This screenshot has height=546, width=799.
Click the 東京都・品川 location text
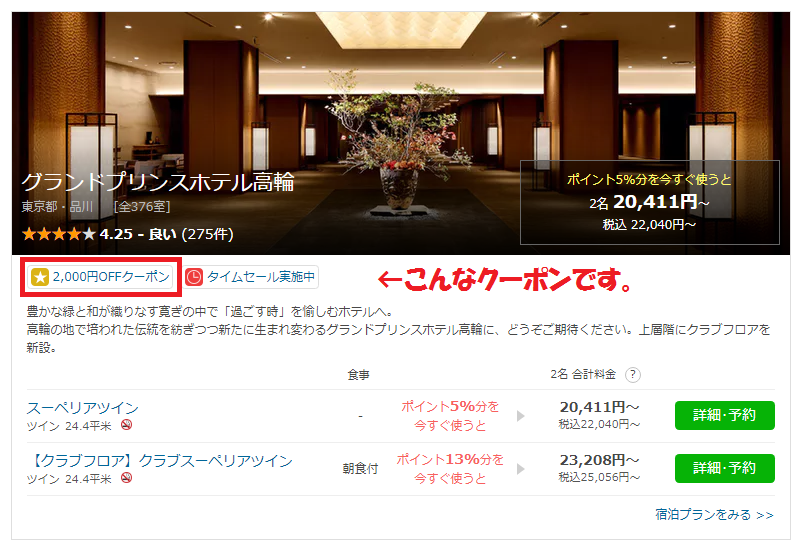click(x=57, y=206)
